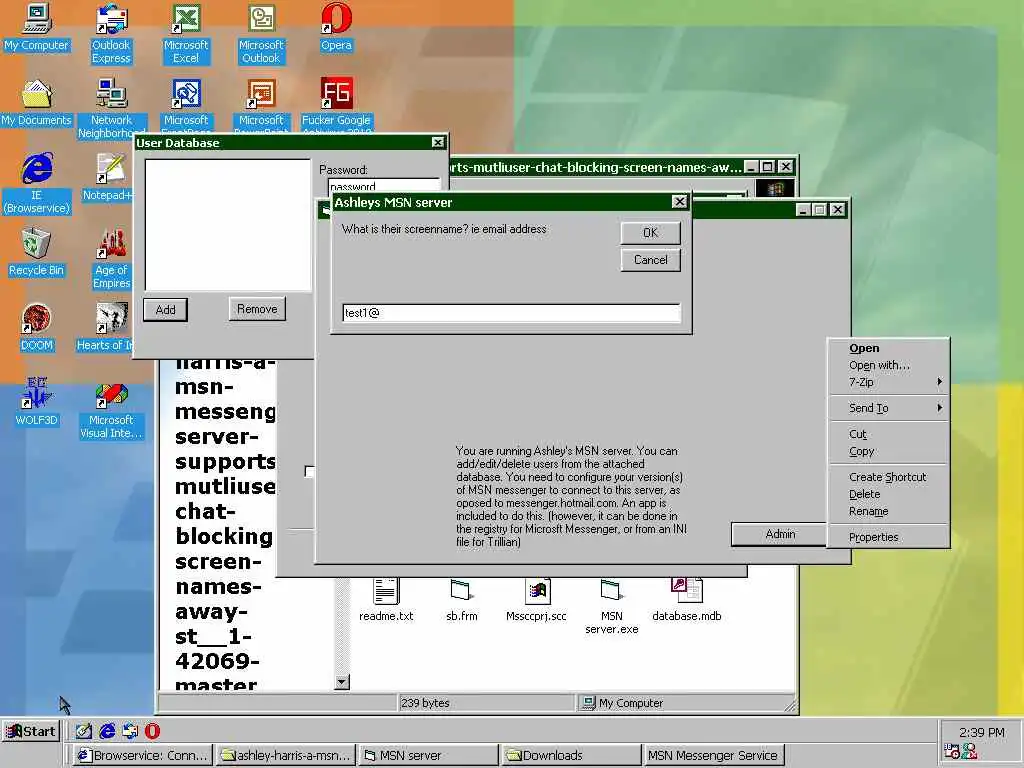Select the Hearts of Iron shortcut
Image resolution: width=1024 pixels, height=768 pixels.
point(106,328)
